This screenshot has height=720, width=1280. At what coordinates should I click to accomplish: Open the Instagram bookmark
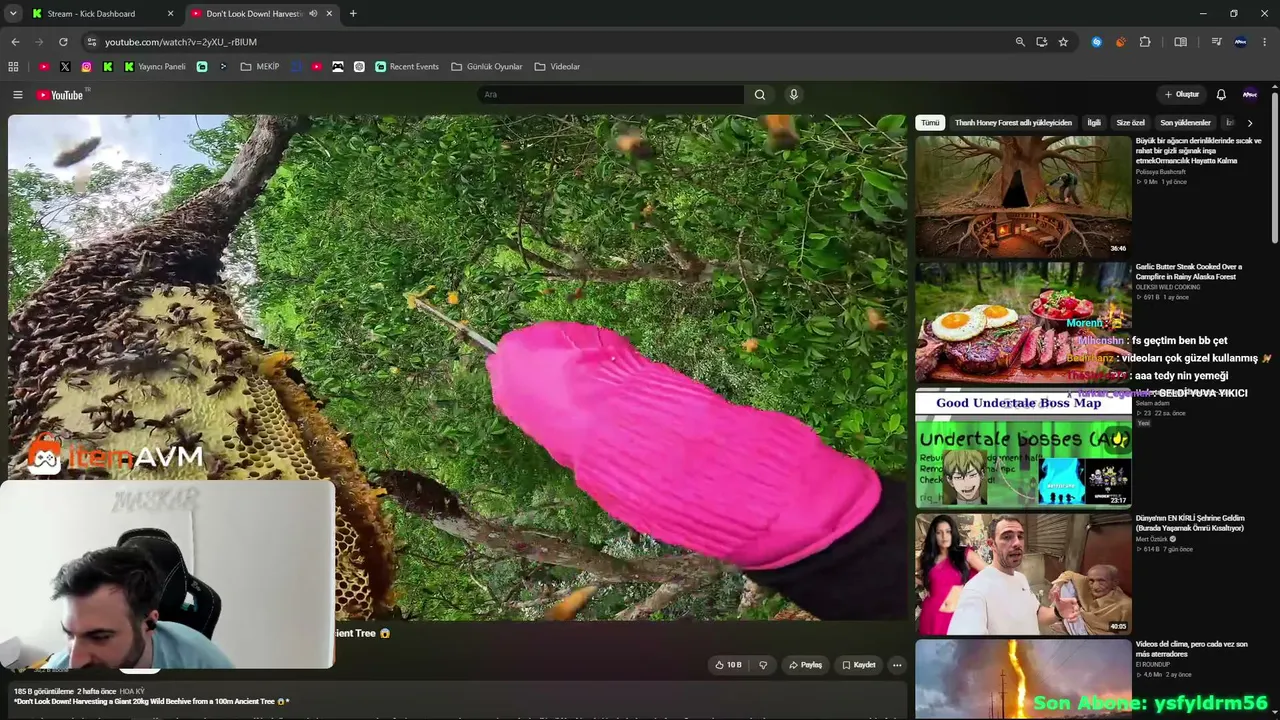87,67
